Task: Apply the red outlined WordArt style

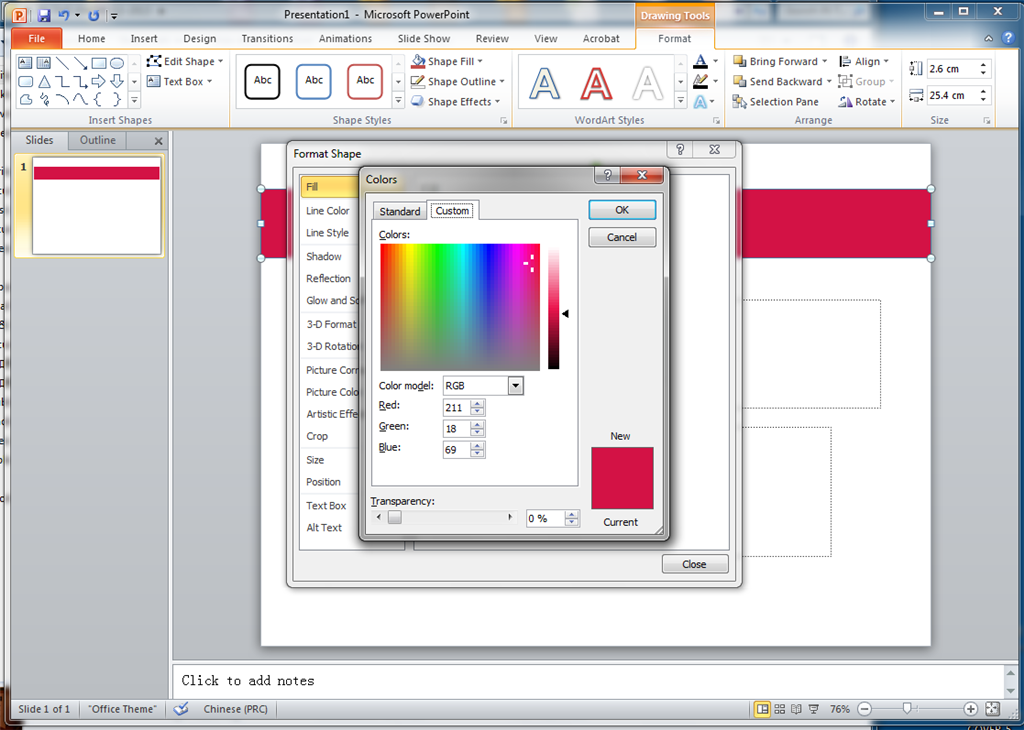Action: (x=596, y=83)
